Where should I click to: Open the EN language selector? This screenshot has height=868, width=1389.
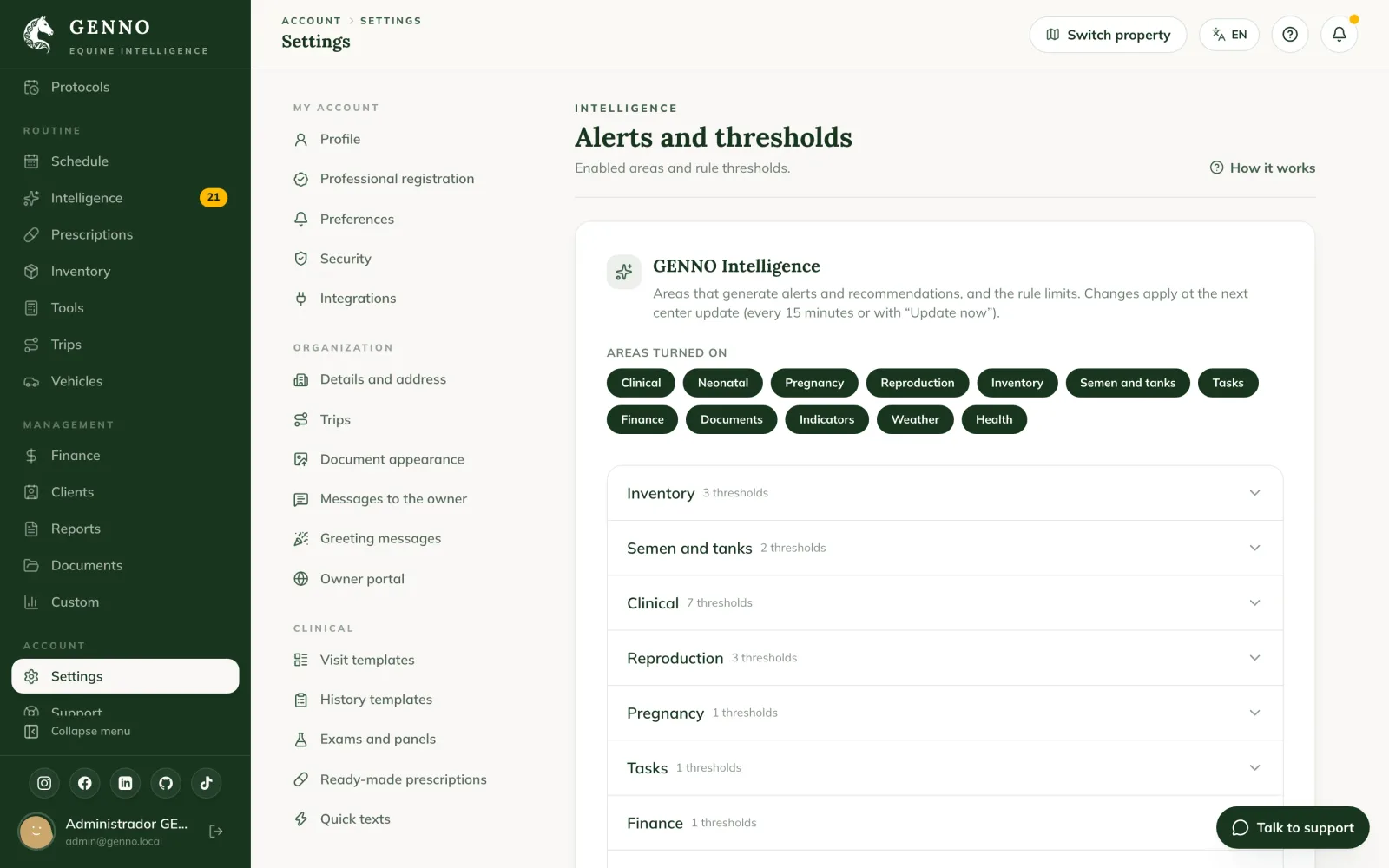click(1229, 35)
